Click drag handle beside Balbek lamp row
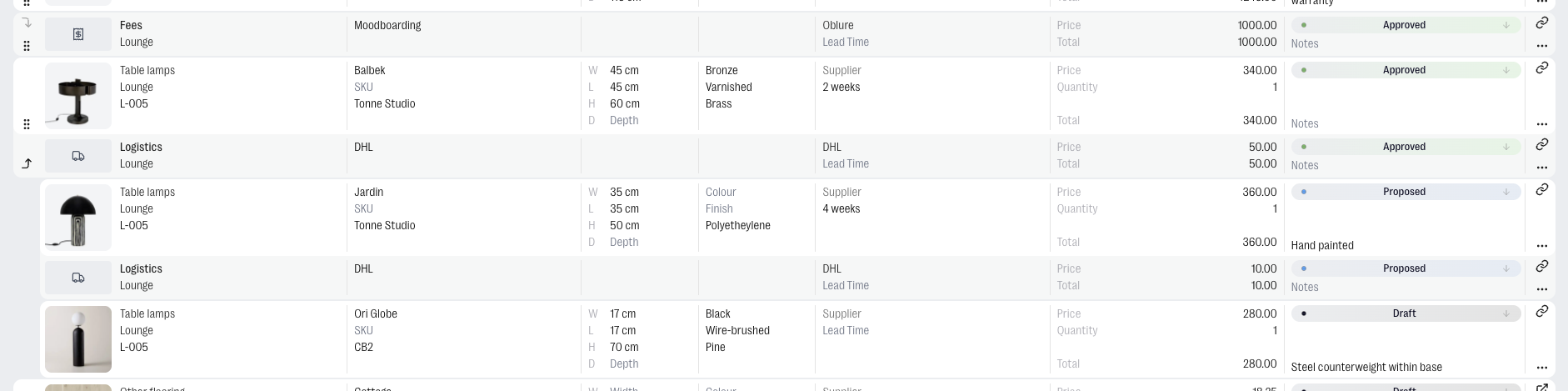Image resolution: width=1568 pixels, height=391 pixels. click(27, 124)
